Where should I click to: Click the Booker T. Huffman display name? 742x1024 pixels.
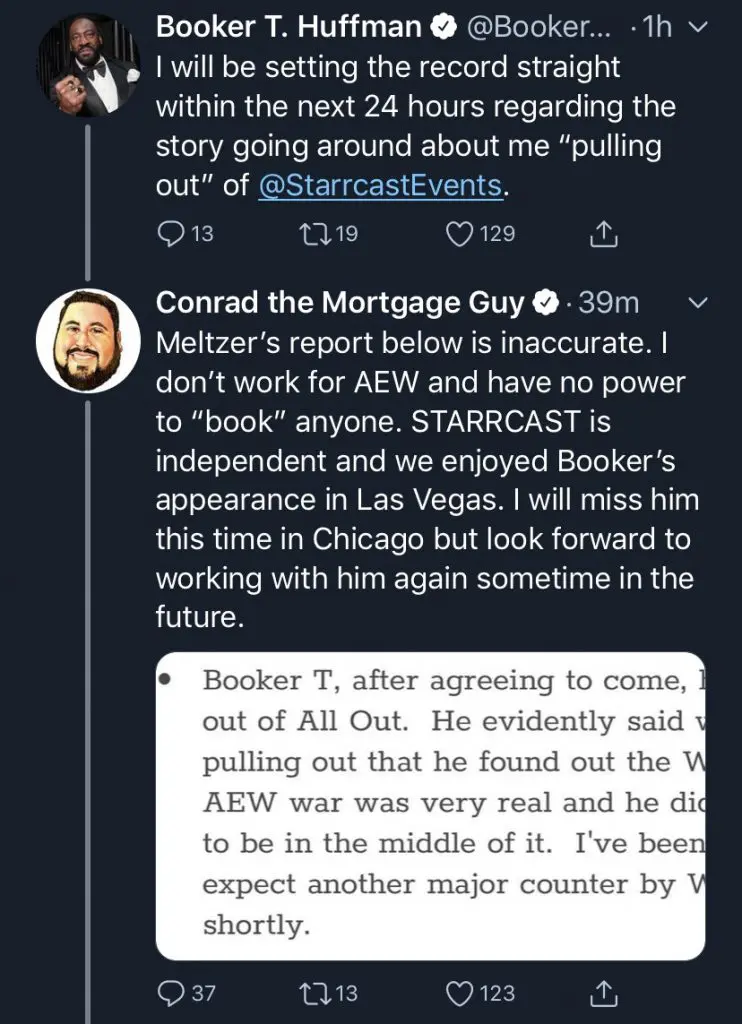(288, 28)
